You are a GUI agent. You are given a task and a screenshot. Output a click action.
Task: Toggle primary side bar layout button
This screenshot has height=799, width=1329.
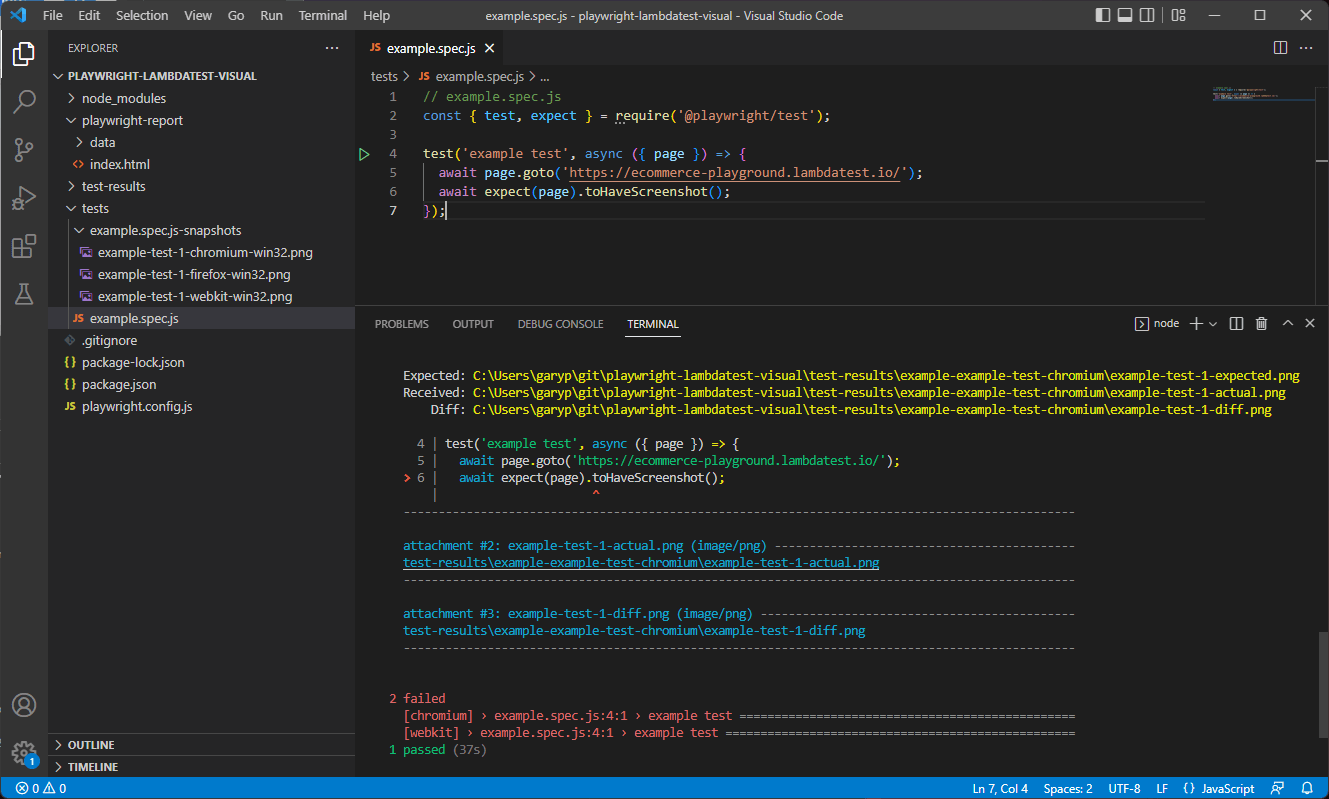tap(1103, 16)
